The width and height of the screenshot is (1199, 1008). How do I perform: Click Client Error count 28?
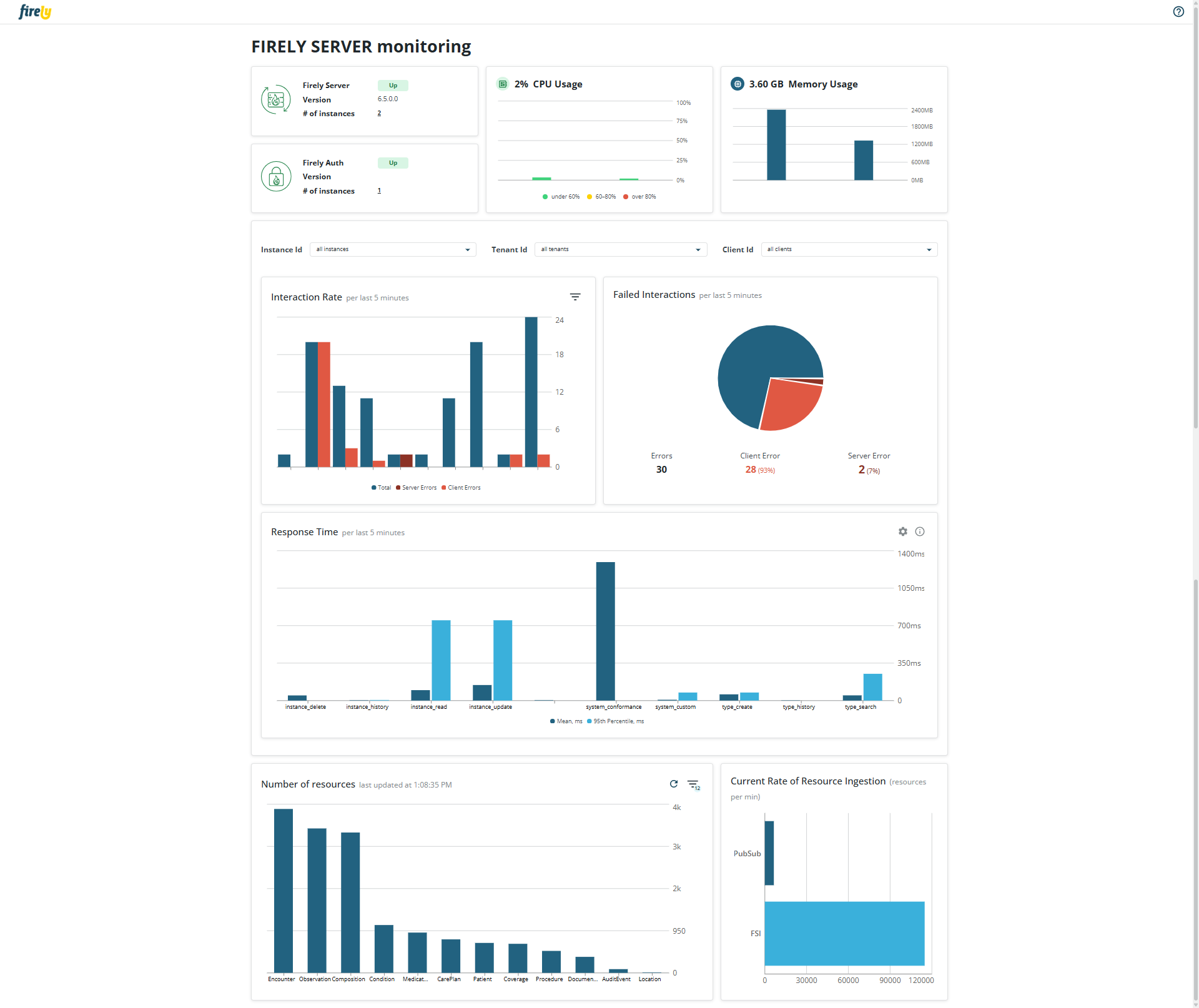click(751, 470)
